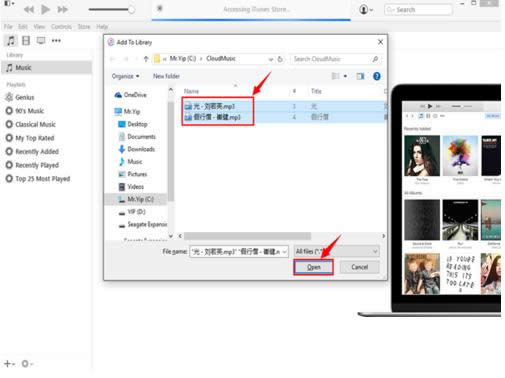
Task: Open the More media types ellipsis
Action: click(x=56, y=41)
